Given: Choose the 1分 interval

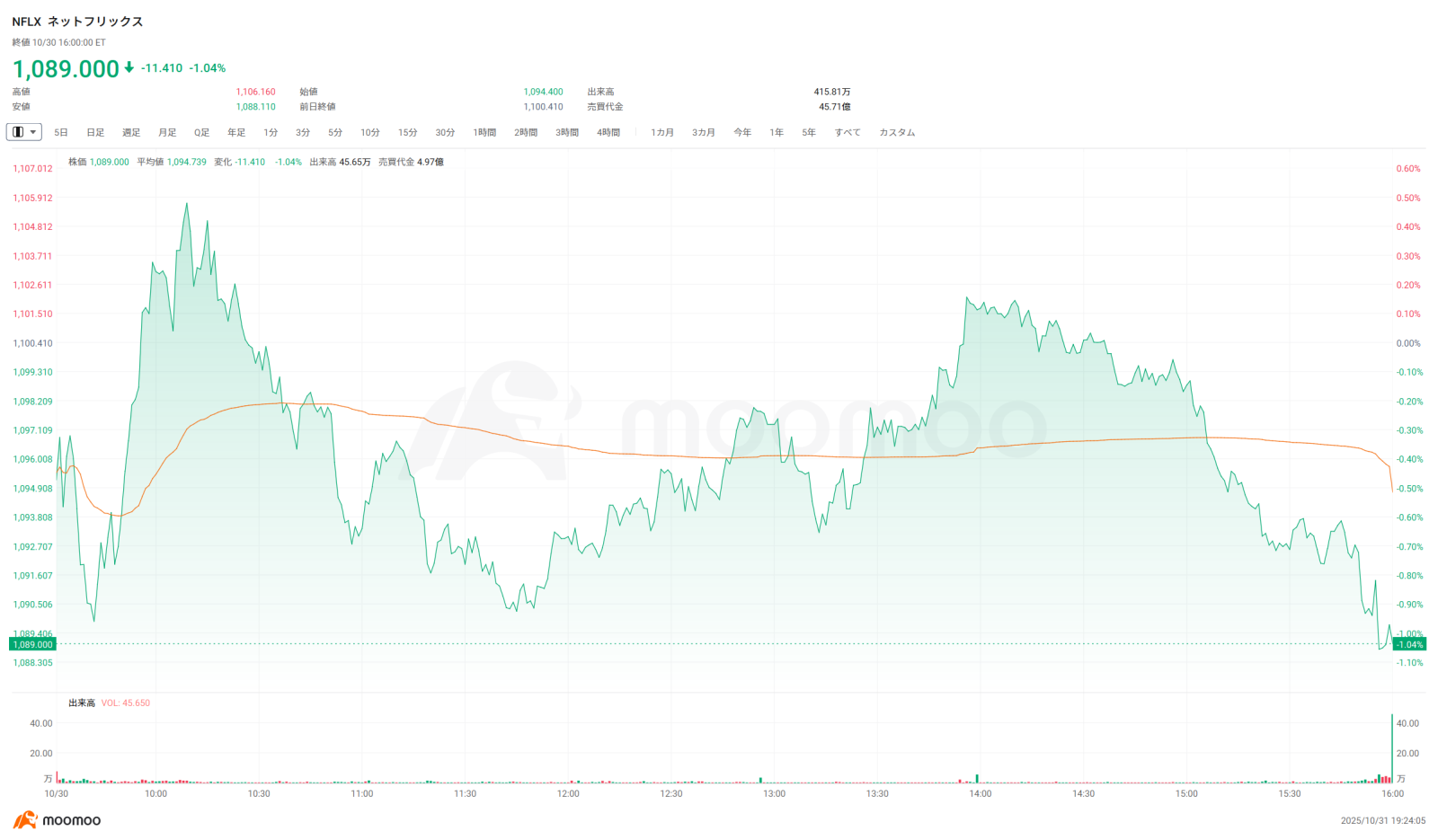Looking at the screenshot, I should point(271,133).
